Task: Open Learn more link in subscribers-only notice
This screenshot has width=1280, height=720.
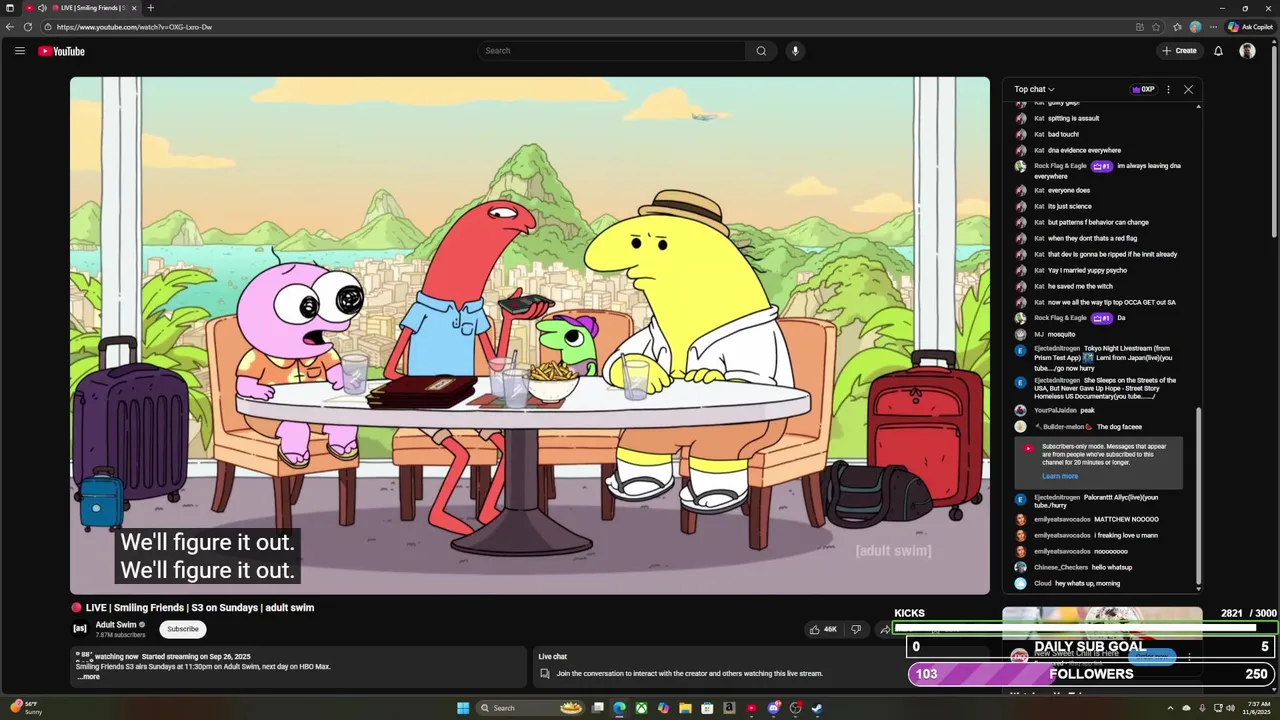Action: 1060,476
